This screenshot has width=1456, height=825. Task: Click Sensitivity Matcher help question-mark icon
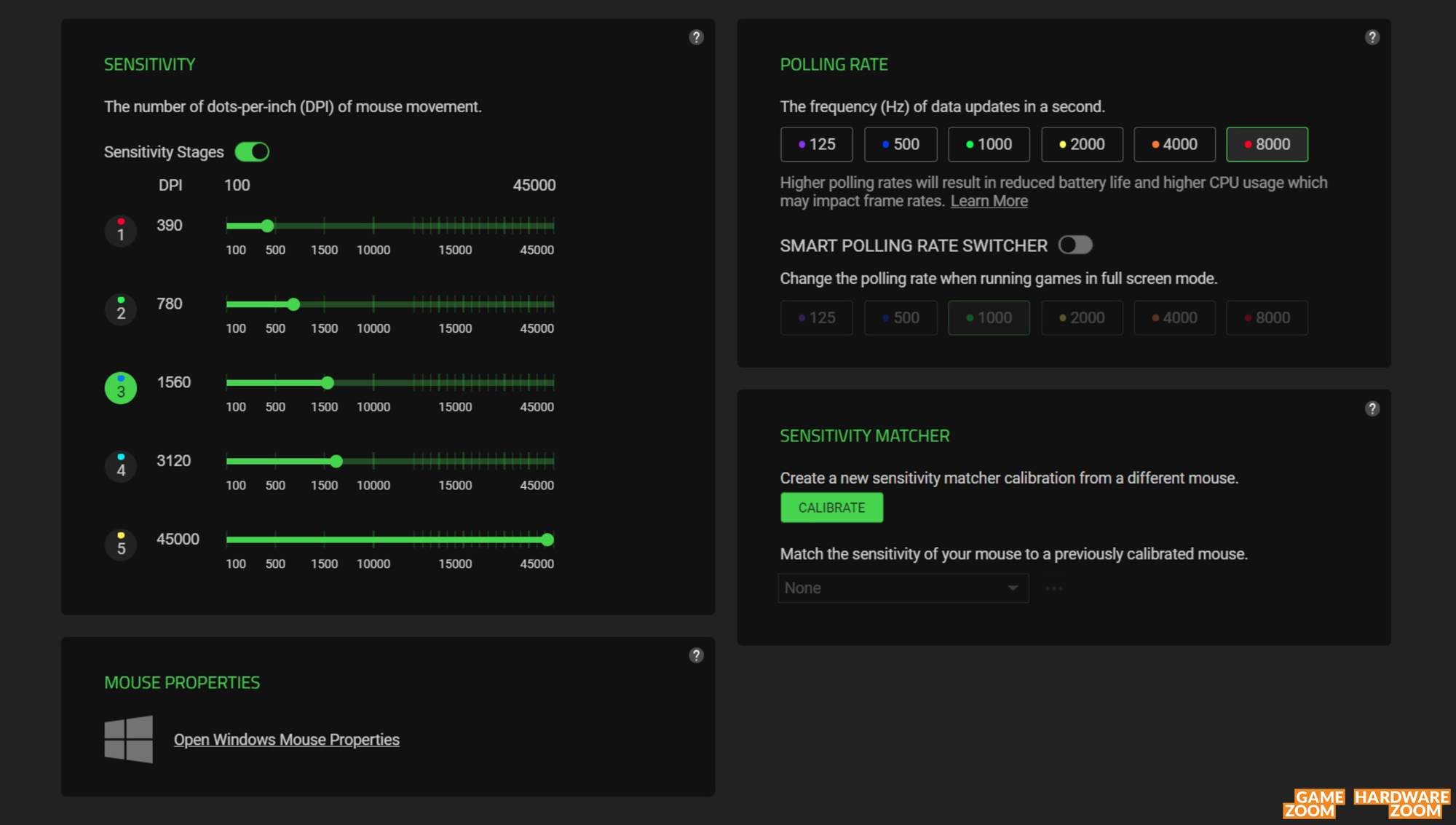pyautogui.click(x=1372, y=408)
